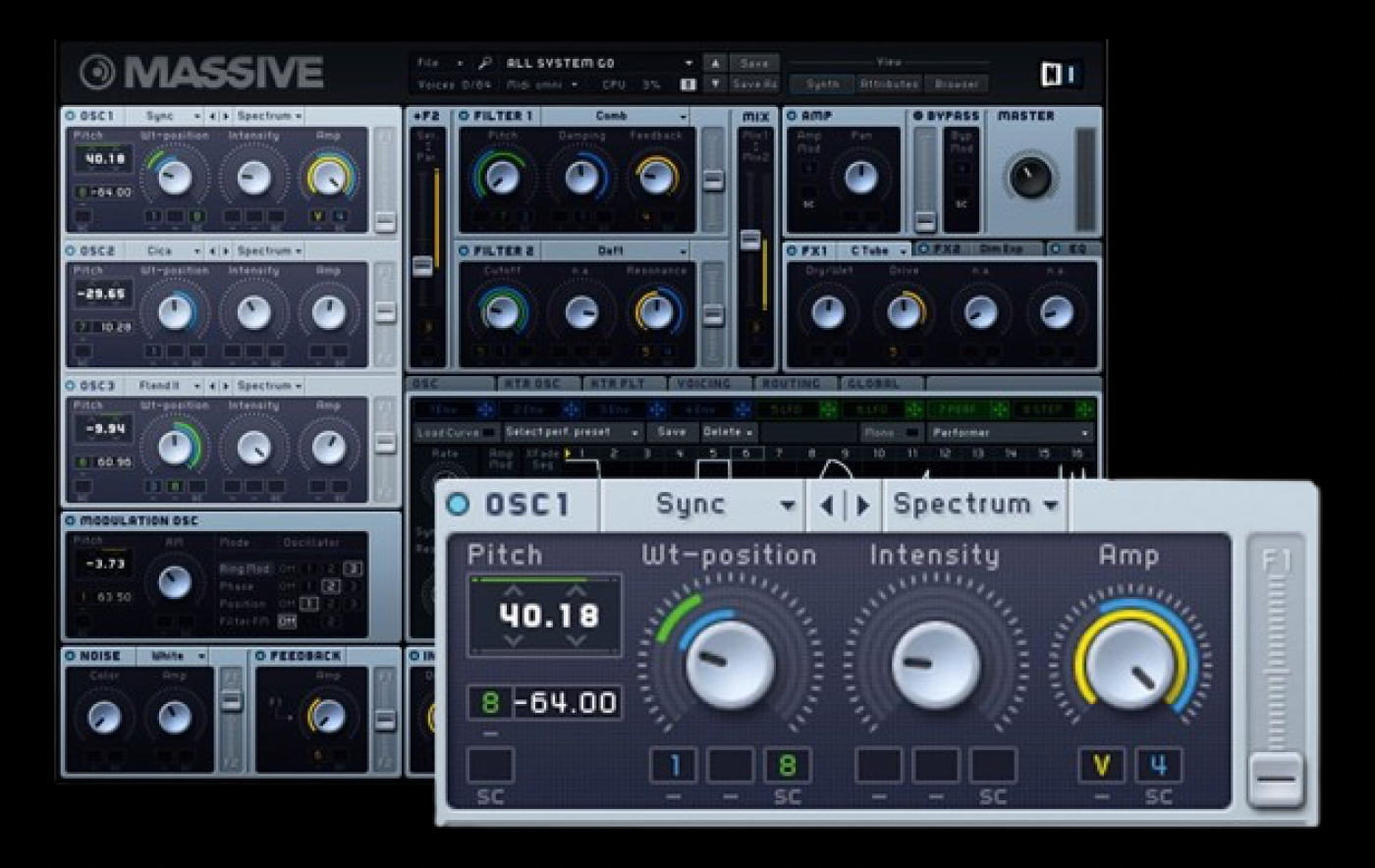Viewport: 1375px width, 868px height.
Task: Open the Noise White type dropdown
Action: click(x=172, y=656)
